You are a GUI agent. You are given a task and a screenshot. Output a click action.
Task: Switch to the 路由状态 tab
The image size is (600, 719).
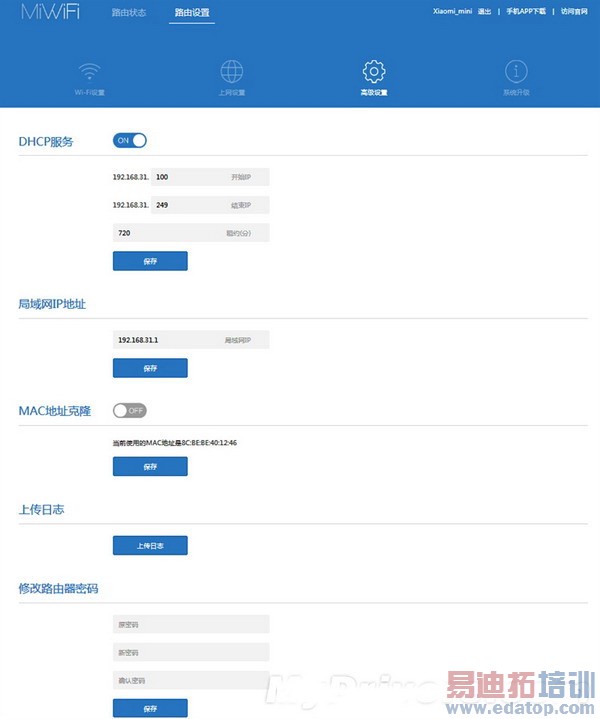(x=129, y=12)
